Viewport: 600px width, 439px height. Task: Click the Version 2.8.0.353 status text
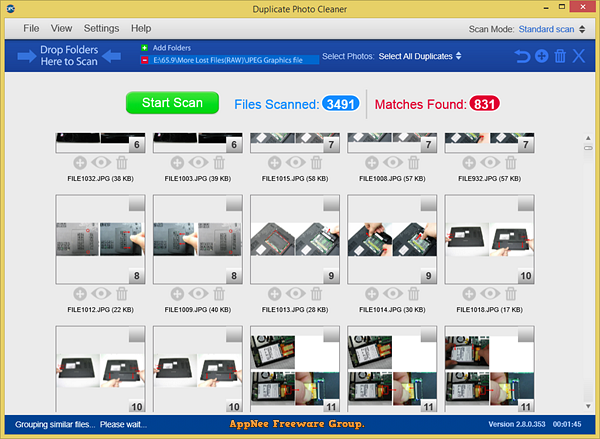pyautogui.click(x=517, y=424)
